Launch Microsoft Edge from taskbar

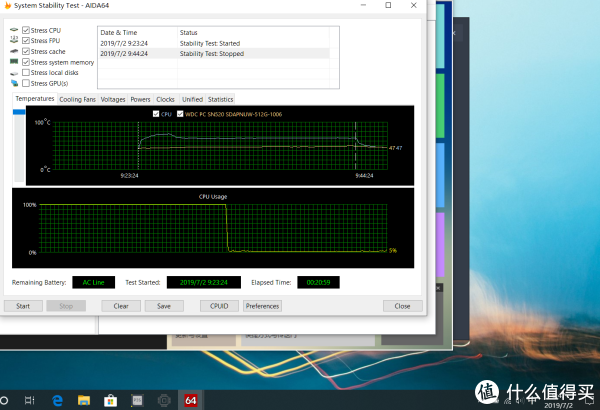pyautogui.click(x=59, y=401)
